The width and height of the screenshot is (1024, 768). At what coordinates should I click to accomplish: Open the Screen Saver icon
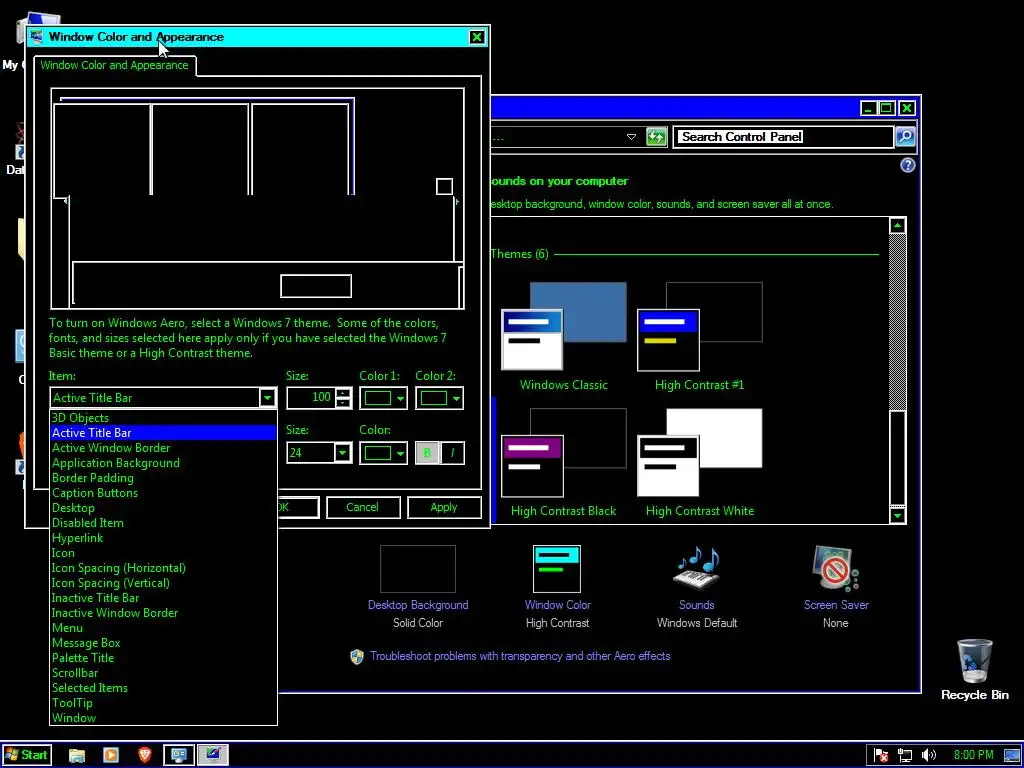(x=835, y=569)
